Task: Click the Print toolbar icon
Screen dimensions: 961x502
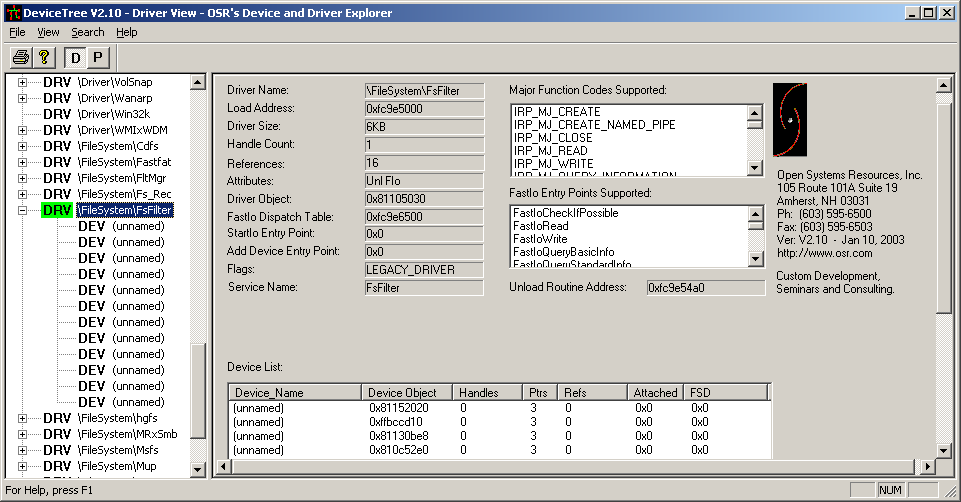Action: click(21, 58)
